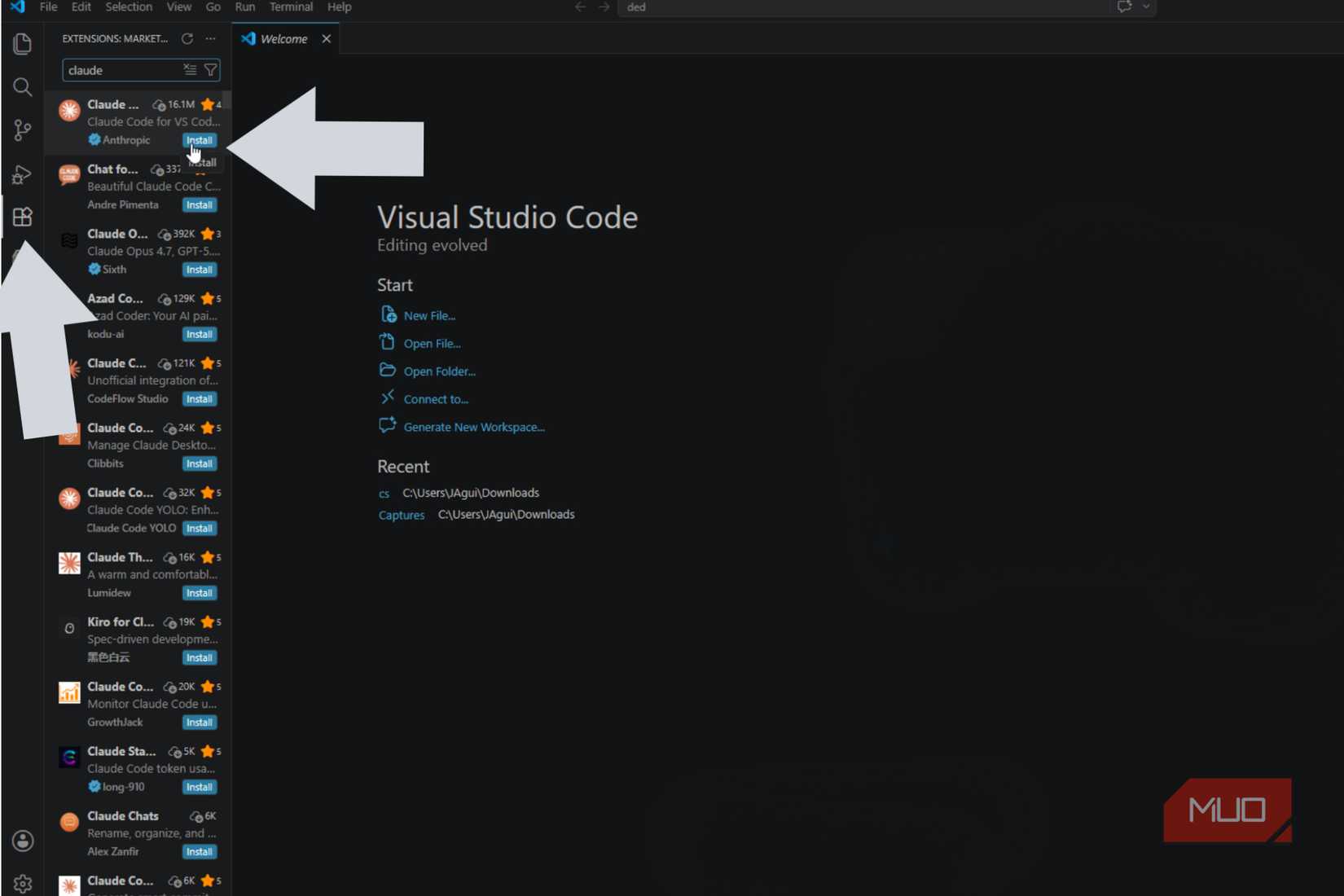The height and width of the screenshot is (896, 1344).
Task: Open the Terminal menu
Action: point(291,7)
